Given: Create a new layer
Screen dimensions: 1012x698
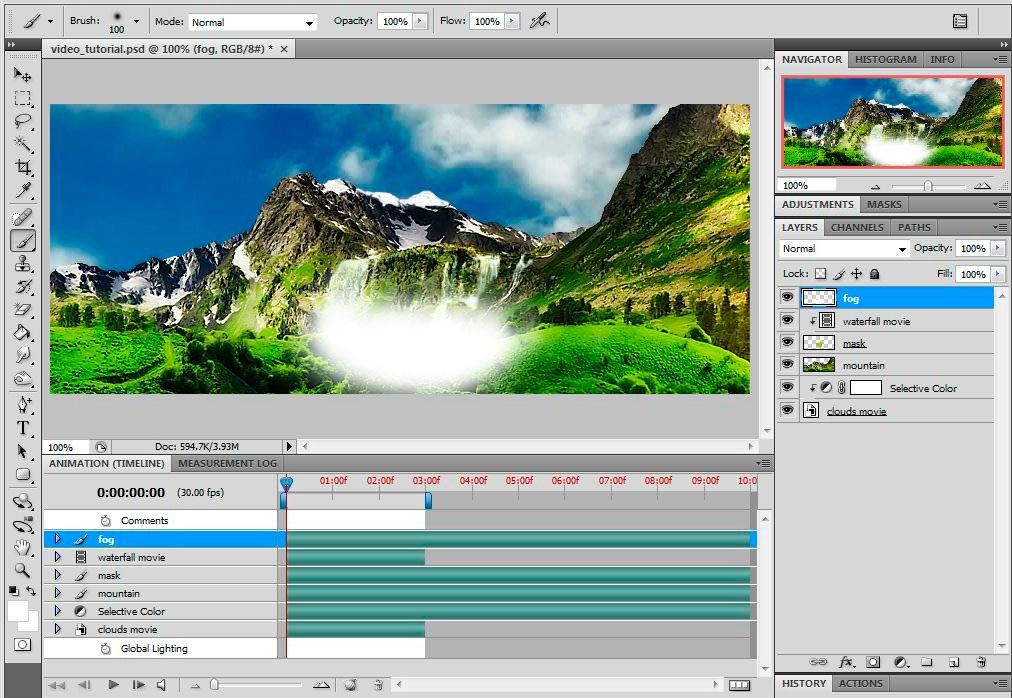Looking at the screenshot, I should 954,662.
